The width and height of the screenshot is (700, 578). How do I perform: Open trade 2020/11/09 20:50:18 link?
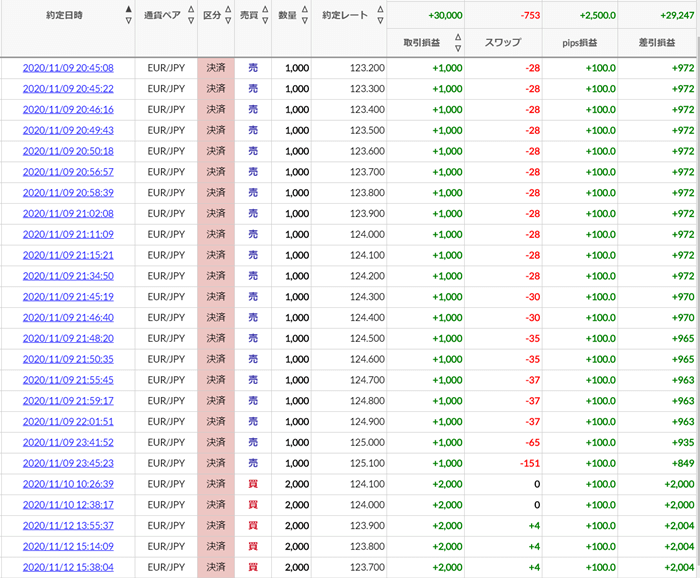(68, 151)
